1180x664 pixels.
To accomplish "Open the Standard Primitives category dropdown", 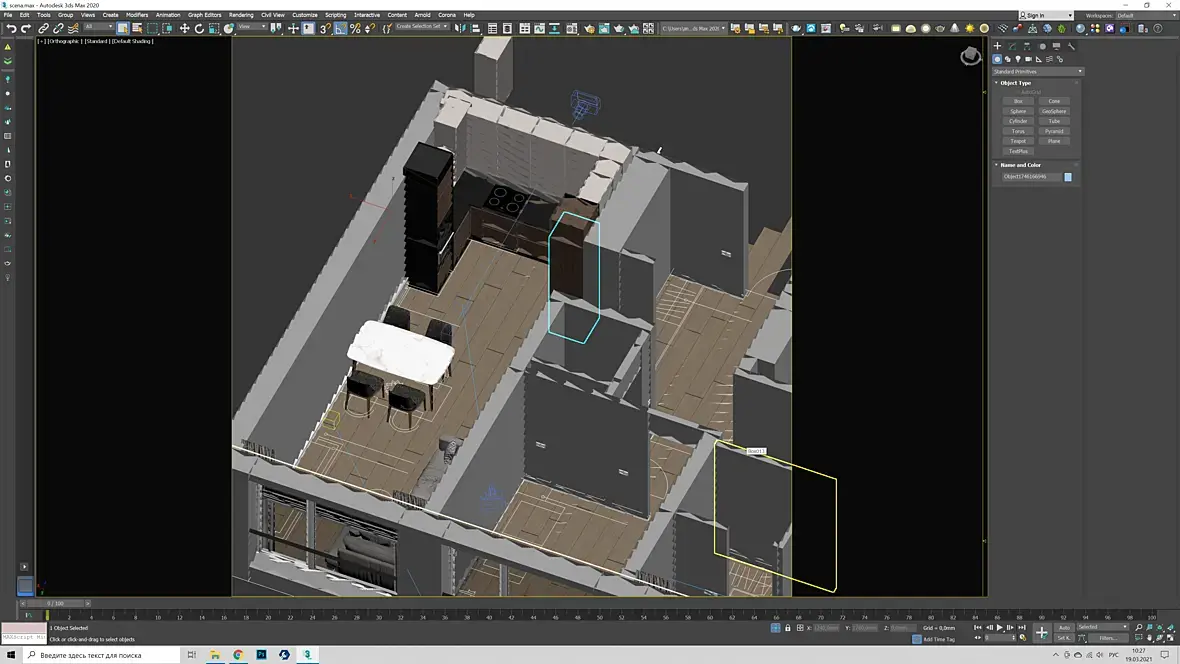I will click(x=1037, y=72).
